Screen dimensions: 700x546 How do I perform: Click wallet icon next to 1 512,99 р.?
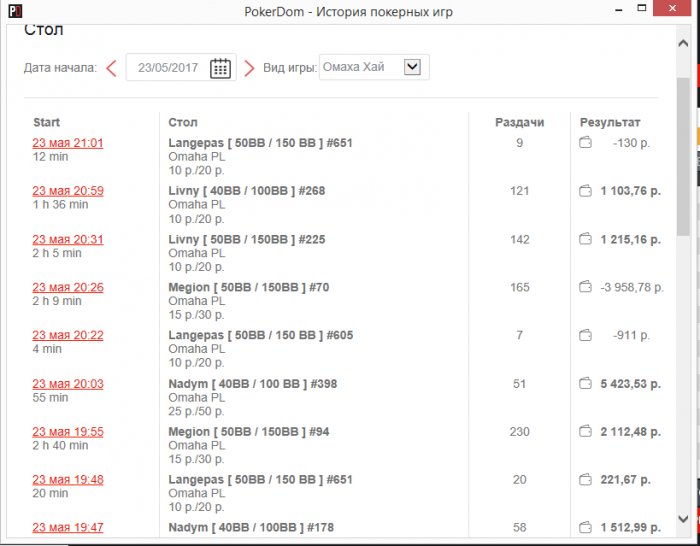coord(585,528)
